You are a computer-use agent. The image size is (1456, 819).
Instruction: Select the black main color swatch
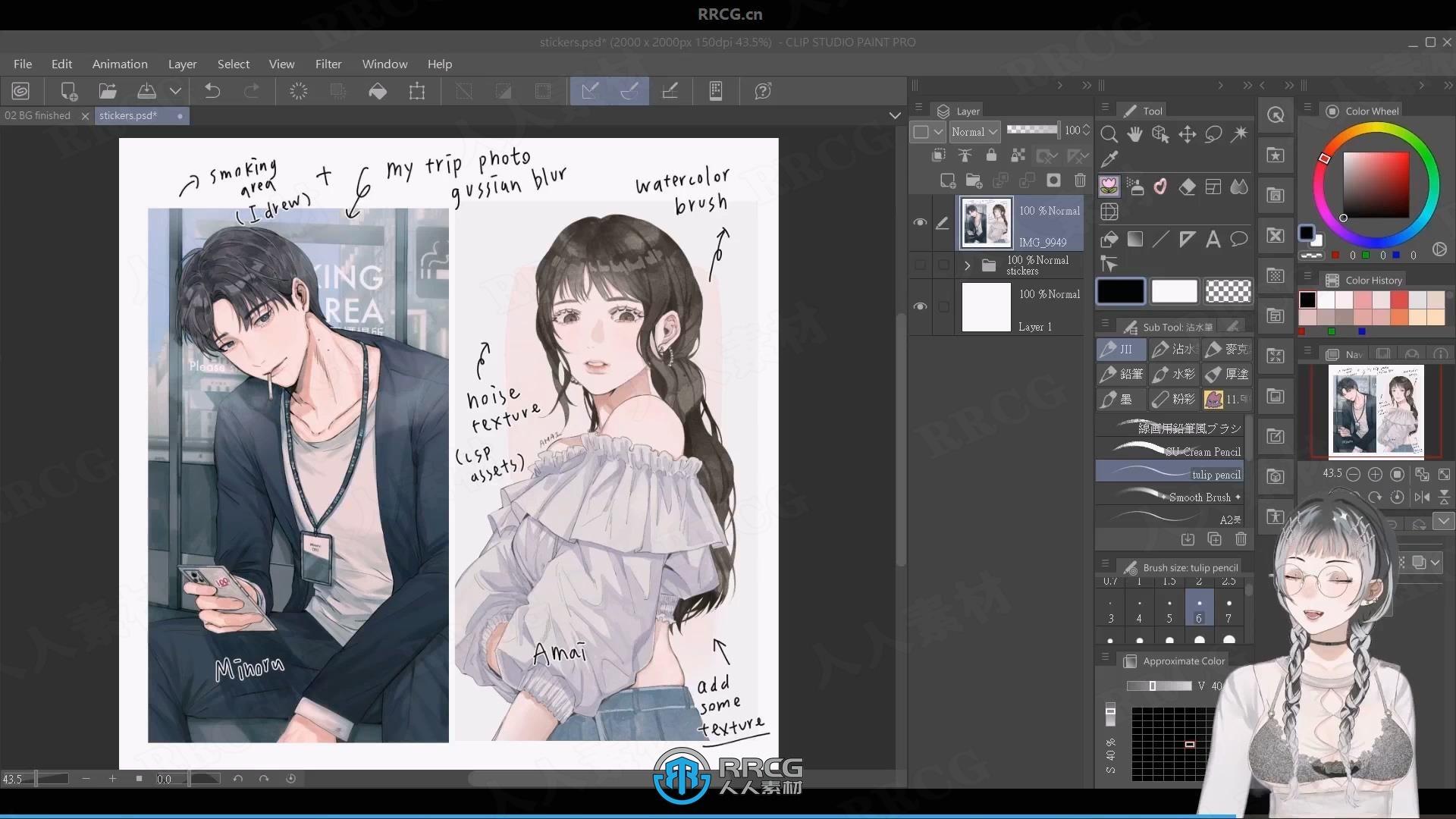[x=1121, y=291]
